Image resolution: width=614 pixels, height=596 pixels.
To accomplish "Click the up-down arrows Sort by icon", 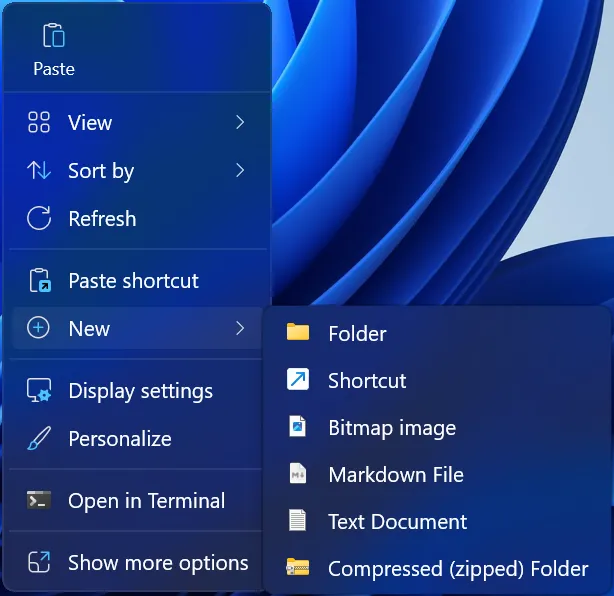I will pyautogui.click(x=39, y=171).
